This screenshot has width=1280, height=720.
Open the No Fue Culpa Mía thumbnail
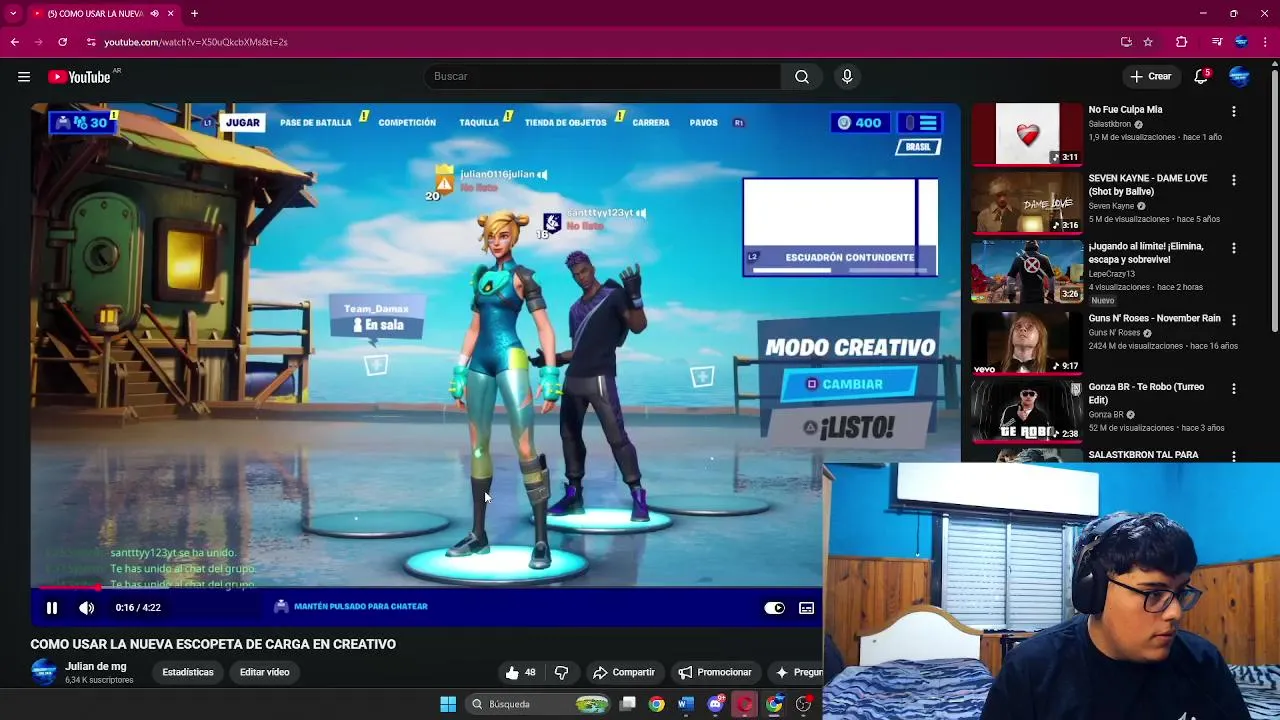1027,134
